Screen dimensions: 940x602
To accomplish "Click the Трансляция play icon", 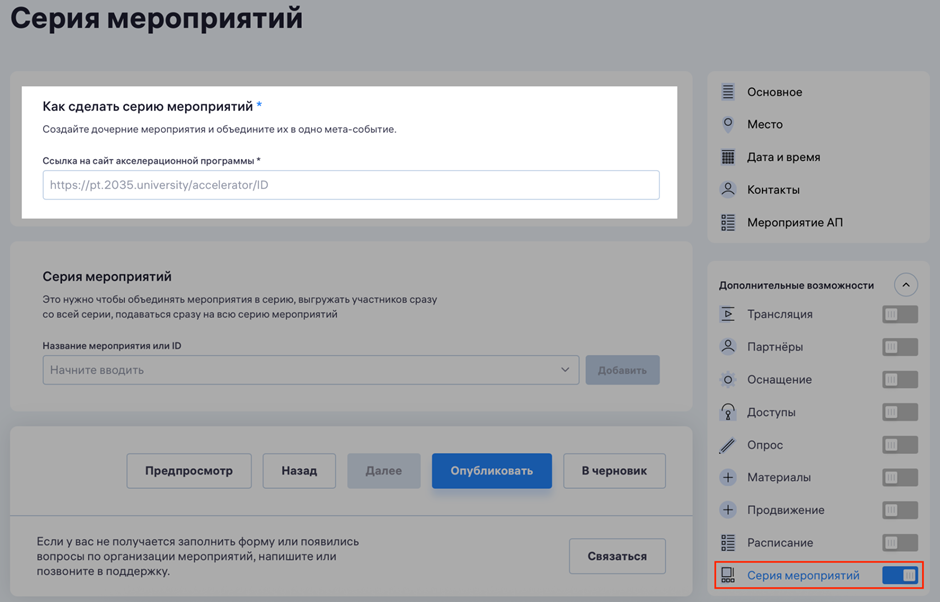I will tap(728, 314).
